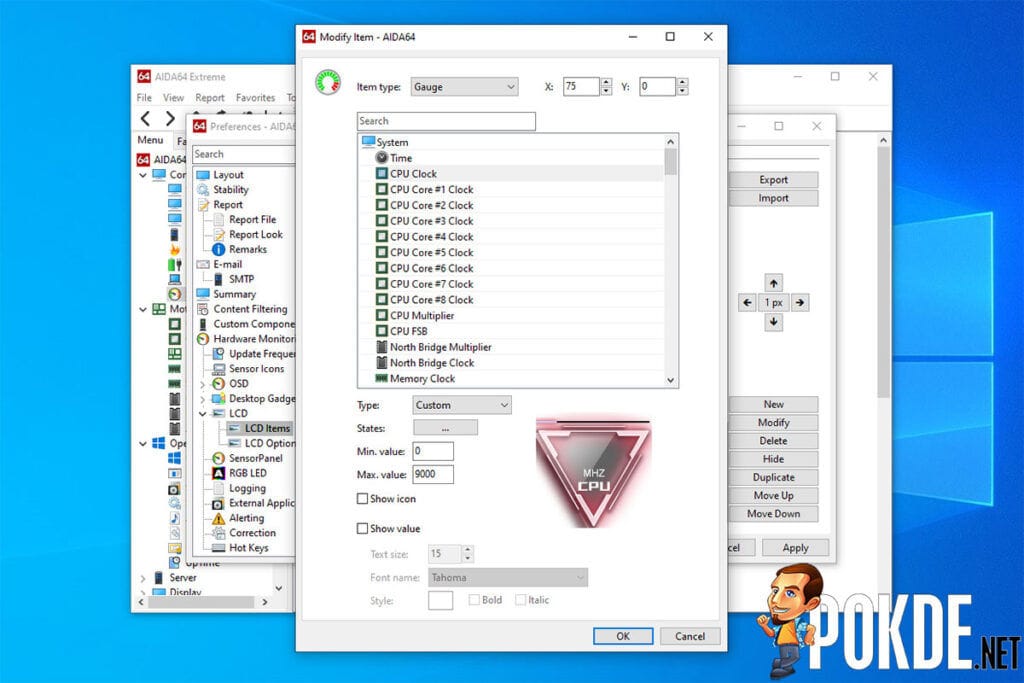
Task: Click the Search field in Modify Item
Action: [446, 121]
